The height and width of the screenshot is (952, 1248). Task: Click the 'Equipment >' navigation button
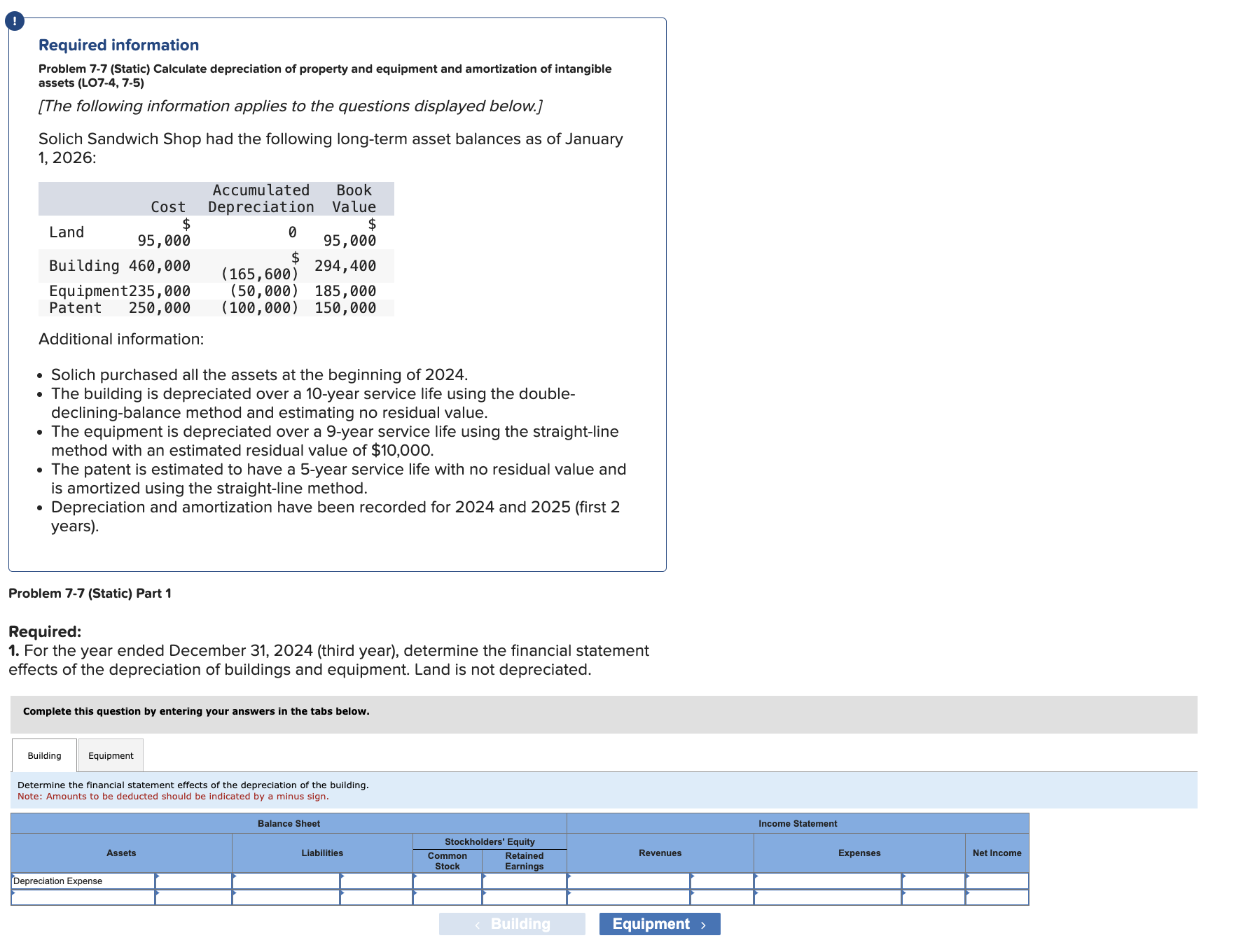659,923
